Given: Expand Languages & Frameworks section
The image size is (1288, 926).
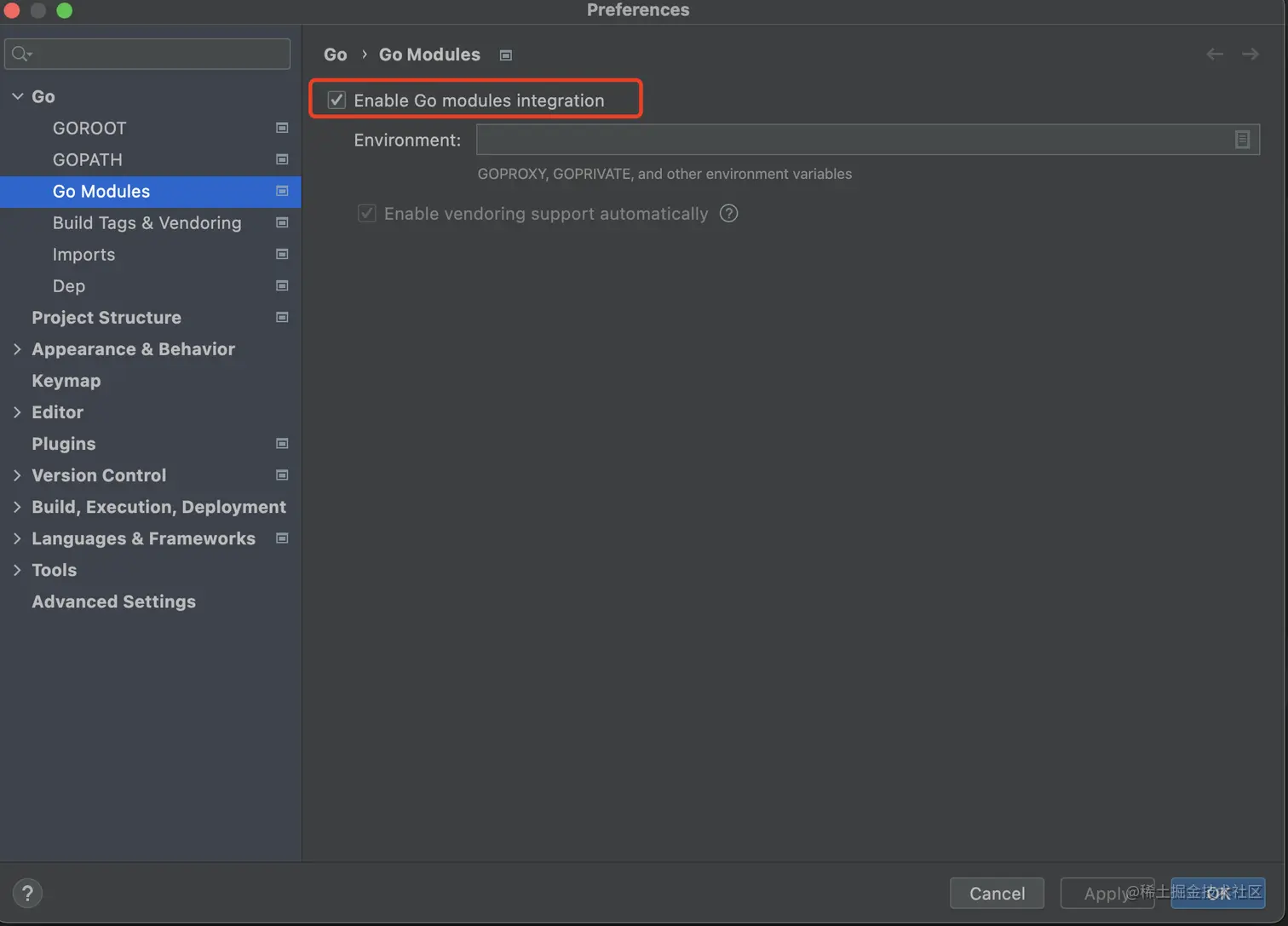Looking at the screenshot, I should tap(17, 538).
